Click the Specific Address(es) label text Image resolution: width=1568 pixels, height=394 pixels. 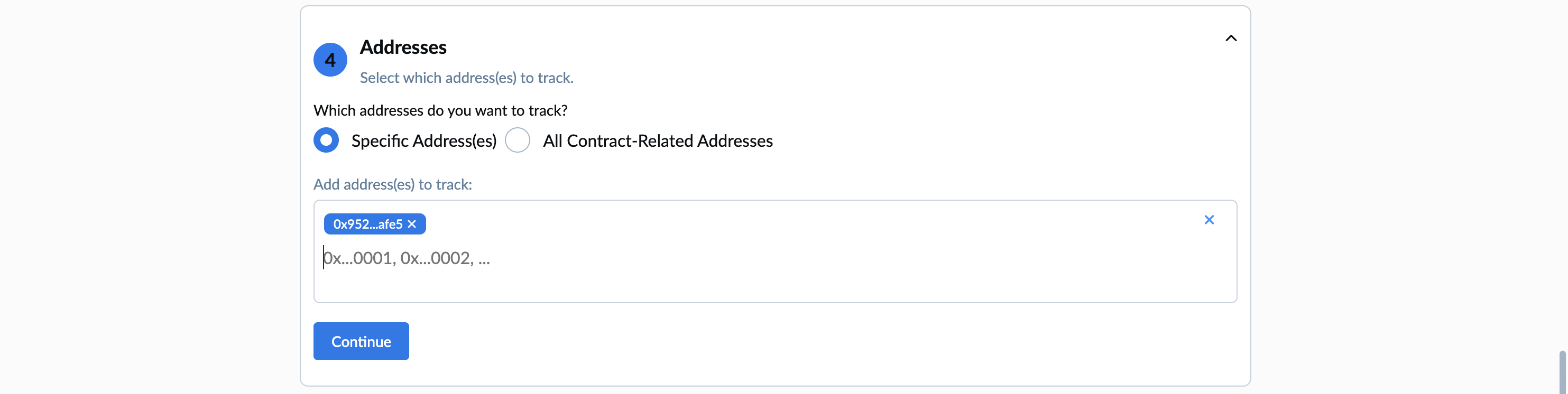pos(423,141)
